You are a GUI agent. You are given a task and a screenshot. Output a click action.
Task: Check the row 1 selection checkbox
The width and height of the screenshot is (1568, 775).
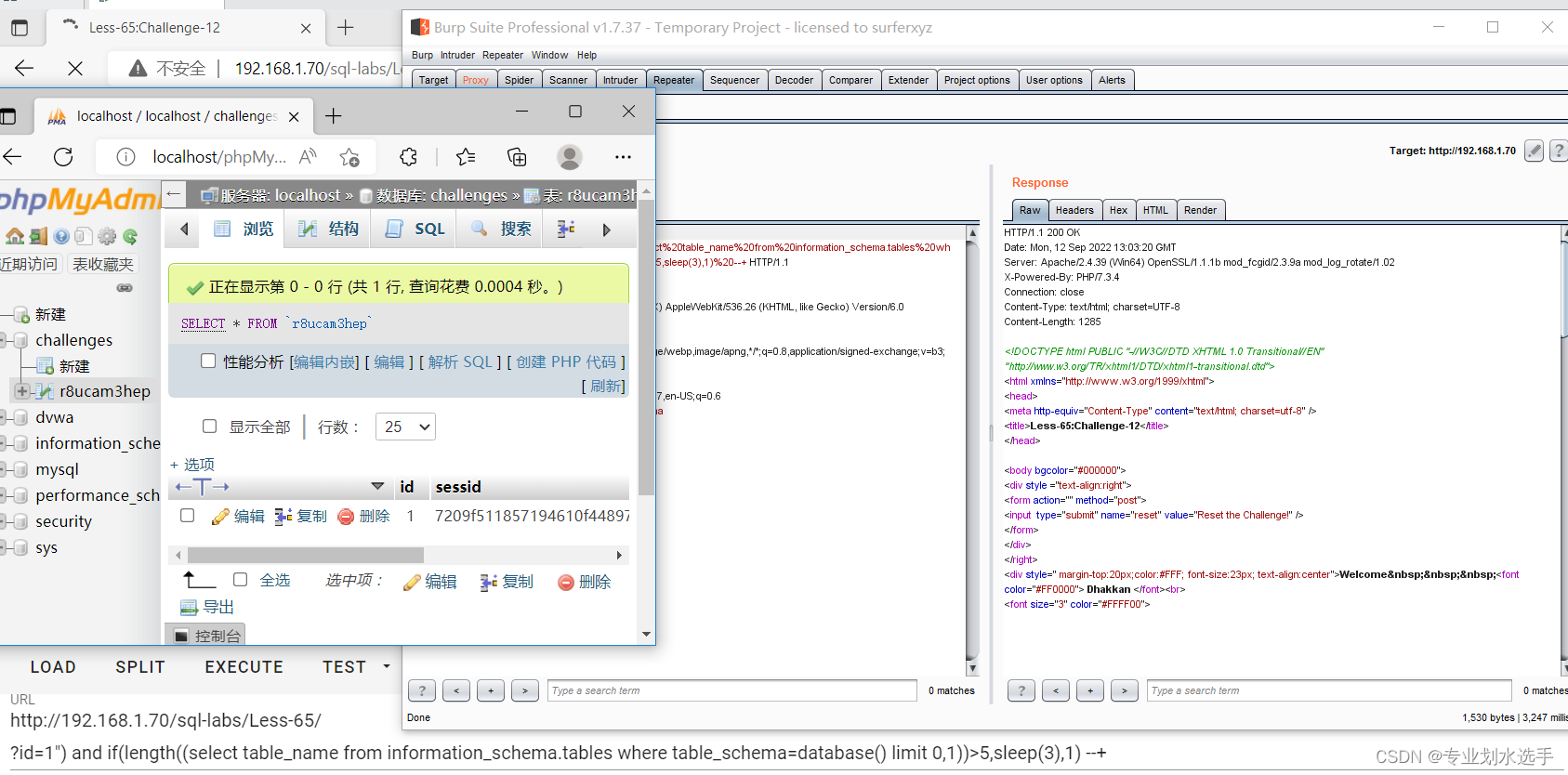pos(188,515)
